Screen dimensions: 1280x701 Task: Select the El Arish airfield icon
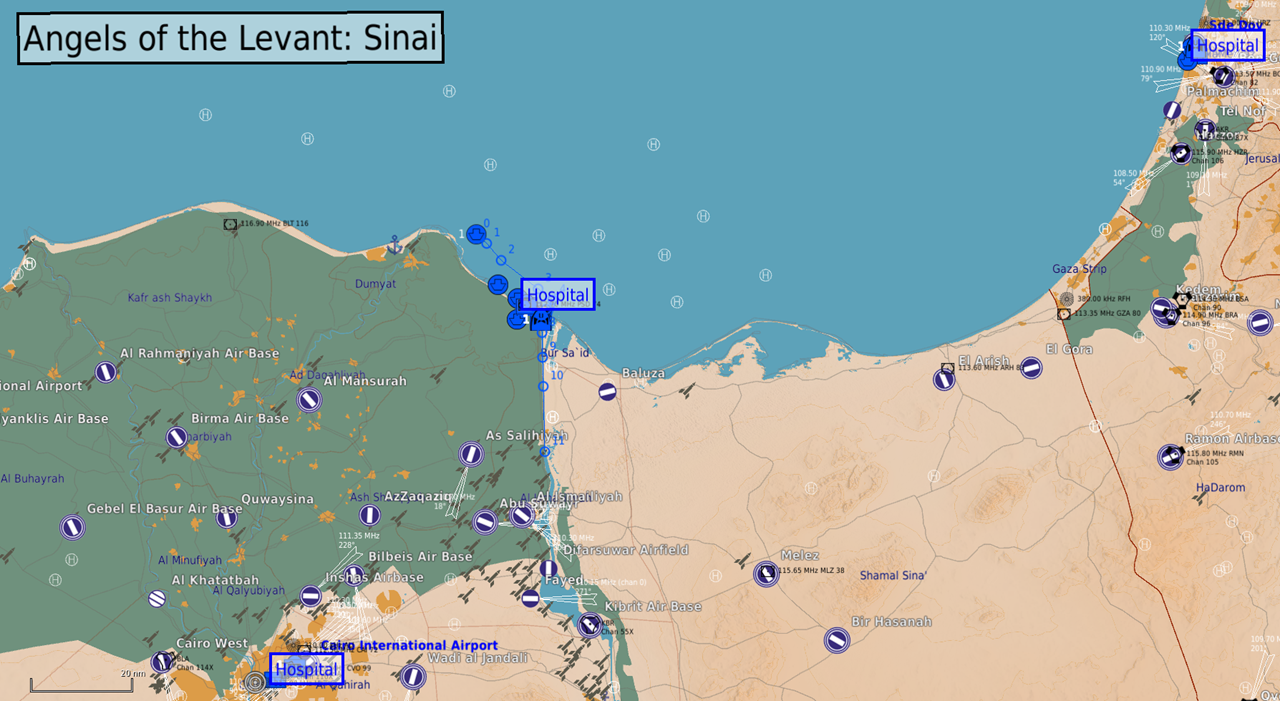[944, 379]
